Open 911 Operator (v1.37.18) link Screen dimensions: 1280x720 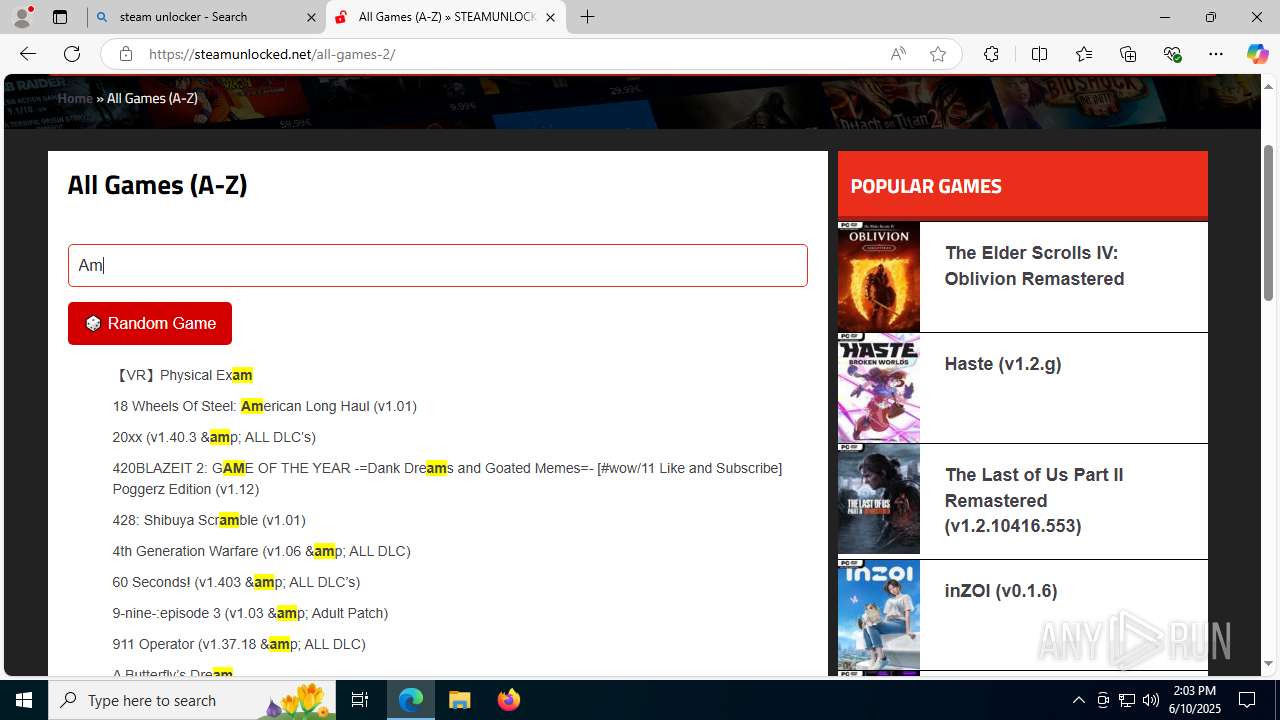coord(239,644)
